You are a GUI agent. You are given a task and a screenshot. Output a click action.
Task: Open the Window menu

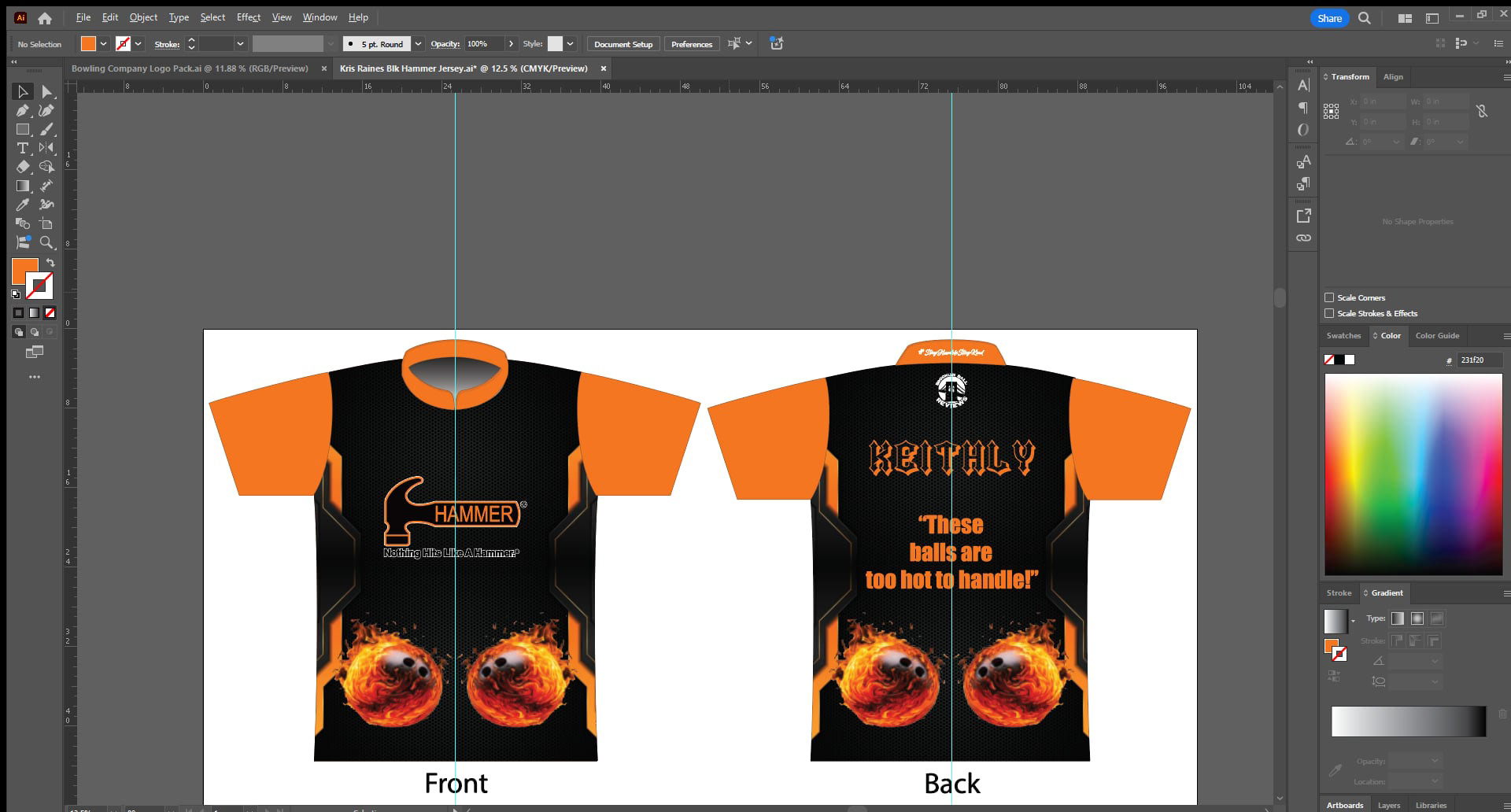coord(320,17)
